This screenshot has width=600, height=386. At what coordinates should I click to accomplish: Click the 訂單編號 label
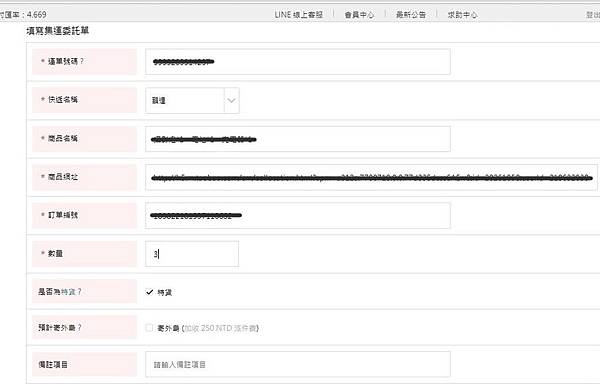click(x=63, y=215)
